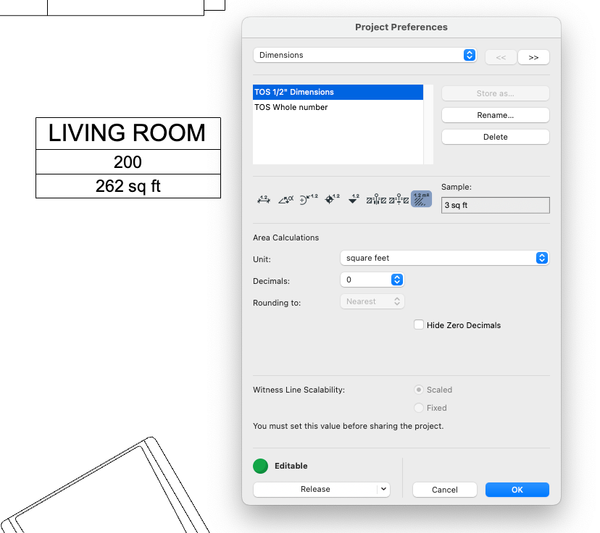600x533 pixels.
Task: Open the Decimals value dropdown
Action: (x=372, y=280)
